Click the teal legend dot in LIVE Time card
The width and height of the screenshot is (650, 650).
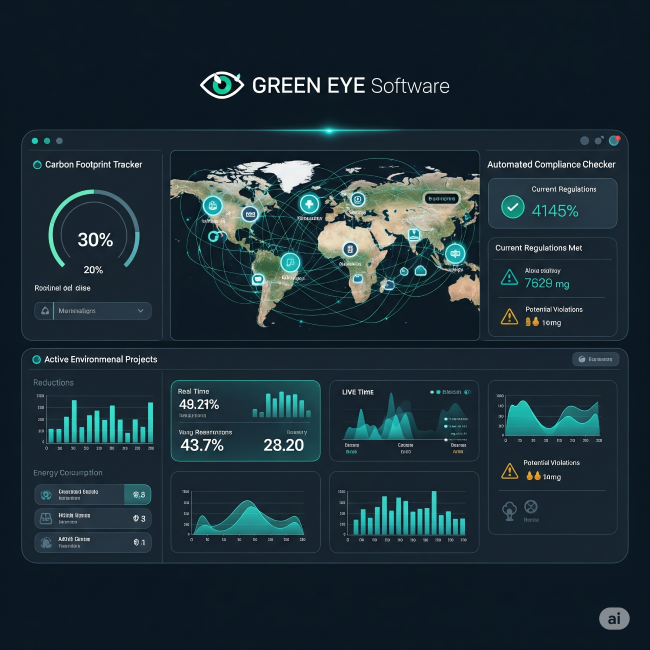click(438, 392)
